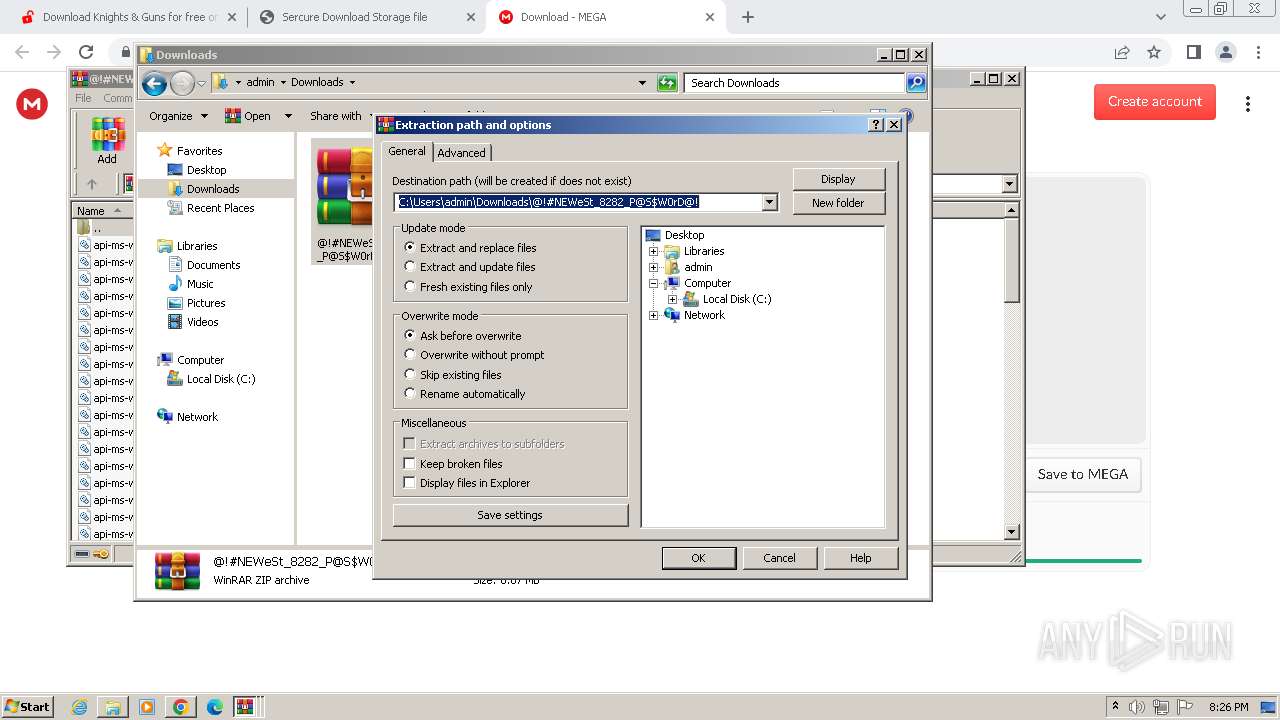Click the Explorer refresh button beside the address bar
Image resolution: width=1280 pixels, height=720 pixels.
[x=667, y=83]
